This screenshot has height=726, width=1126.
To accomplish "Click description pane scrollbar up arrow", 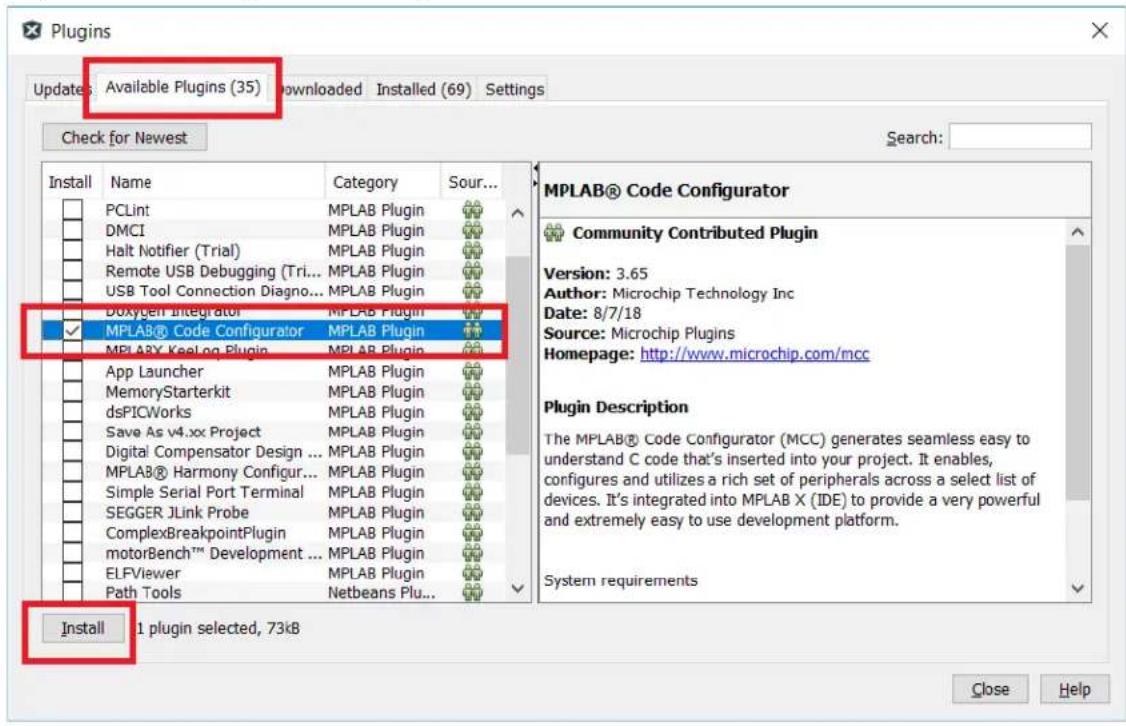I will pos(1077,232).
